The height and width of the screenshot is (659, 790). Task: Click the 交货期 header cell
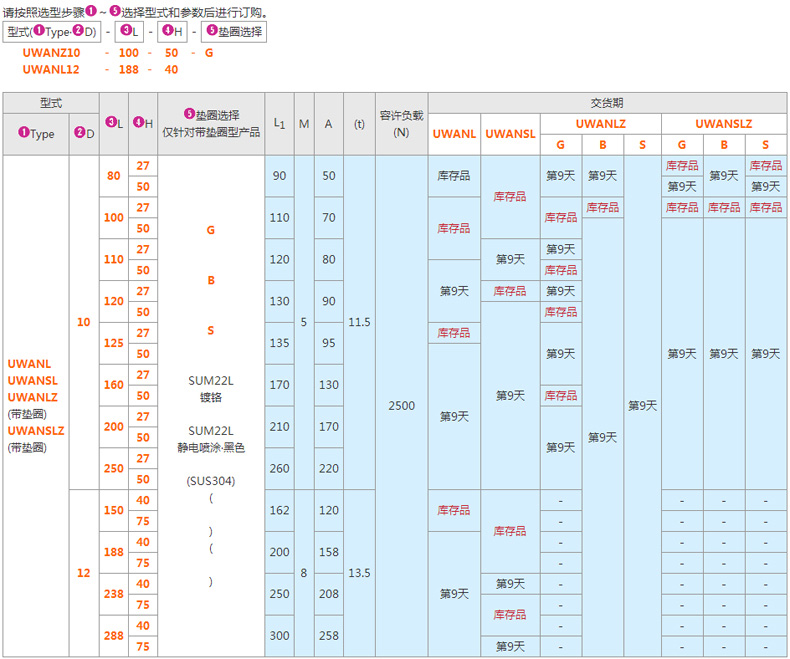607,102
